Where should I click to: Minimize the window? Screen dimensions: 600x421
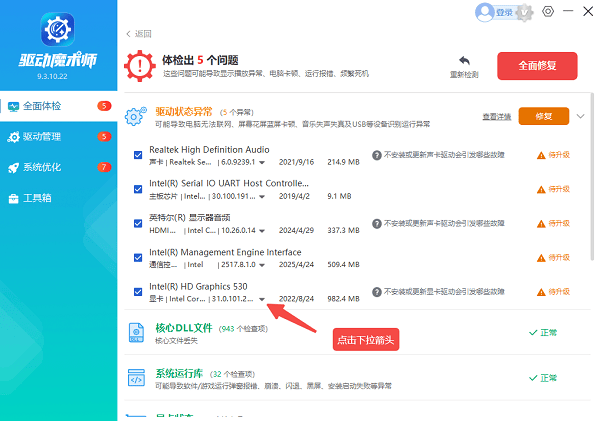pyautogui.click(x=568, y=11)
